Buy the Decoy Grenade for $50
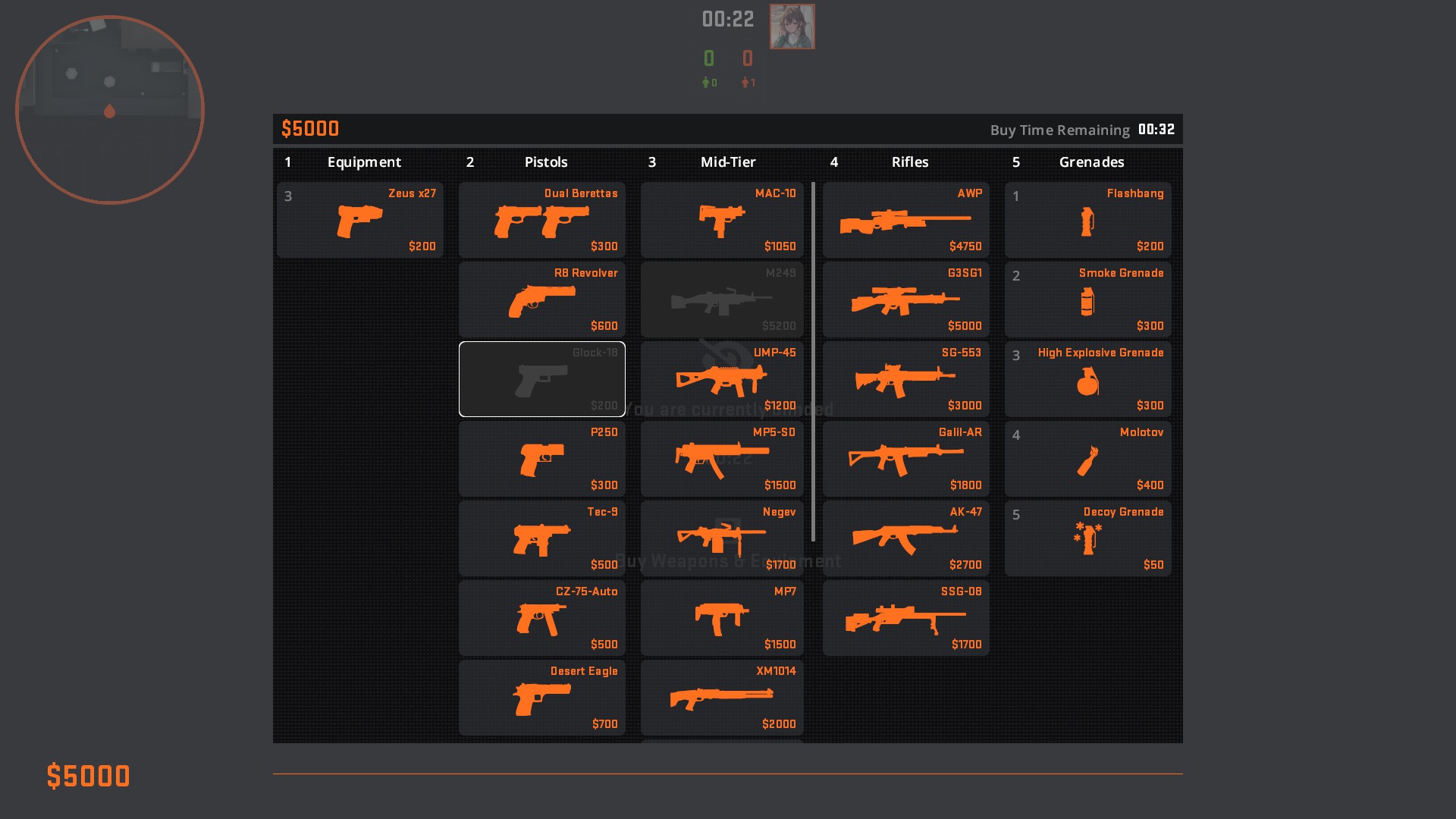This screenshot has height=819, width=1456. [1087, 538]
